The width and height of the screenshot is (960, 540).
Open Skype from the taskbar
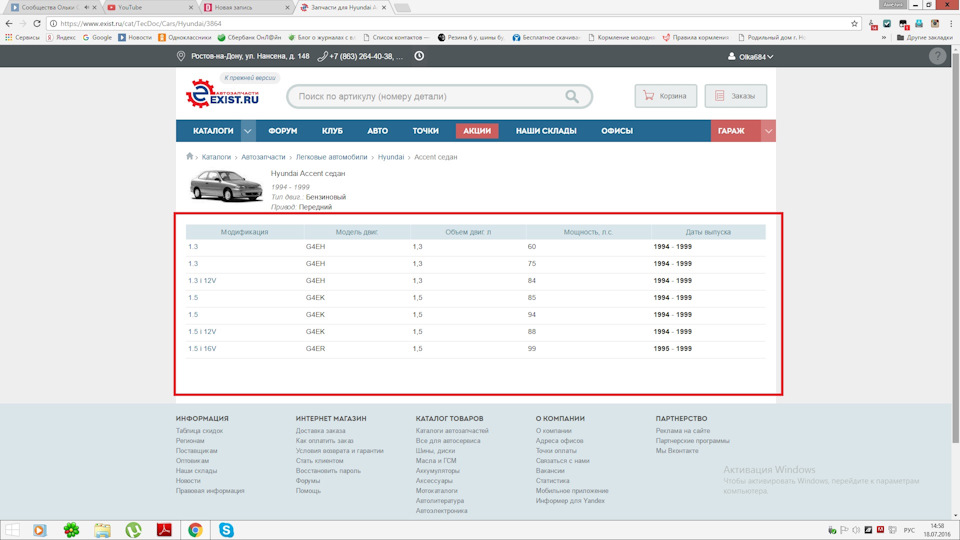pos(226,530)
